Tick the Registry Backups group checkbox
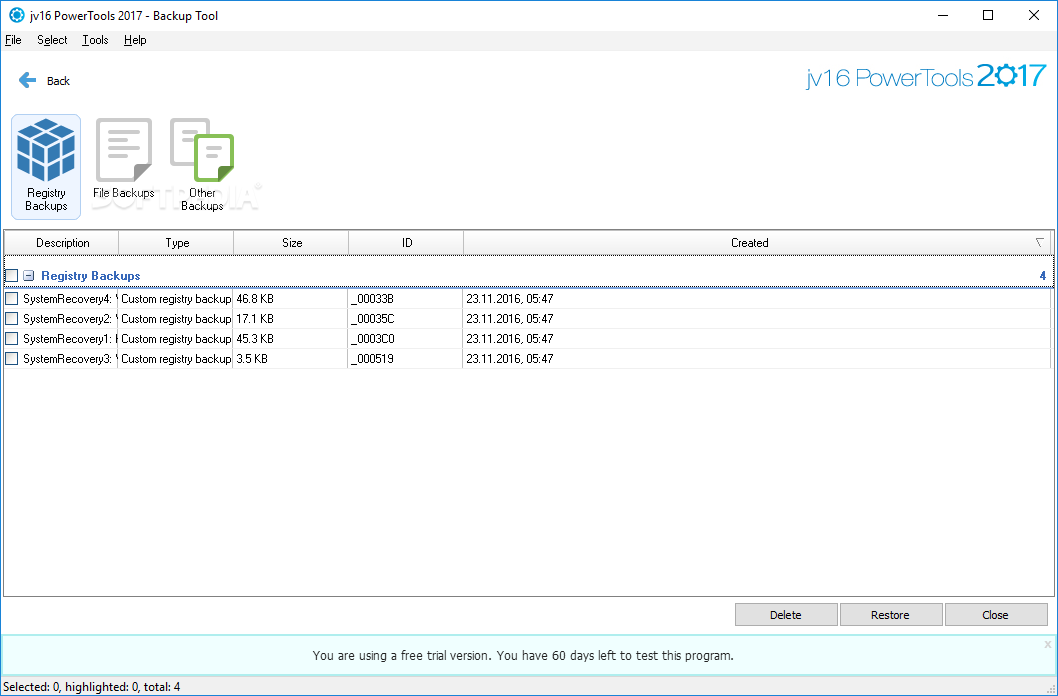Viewport: 1058px width, 696px height. [11, 276]
